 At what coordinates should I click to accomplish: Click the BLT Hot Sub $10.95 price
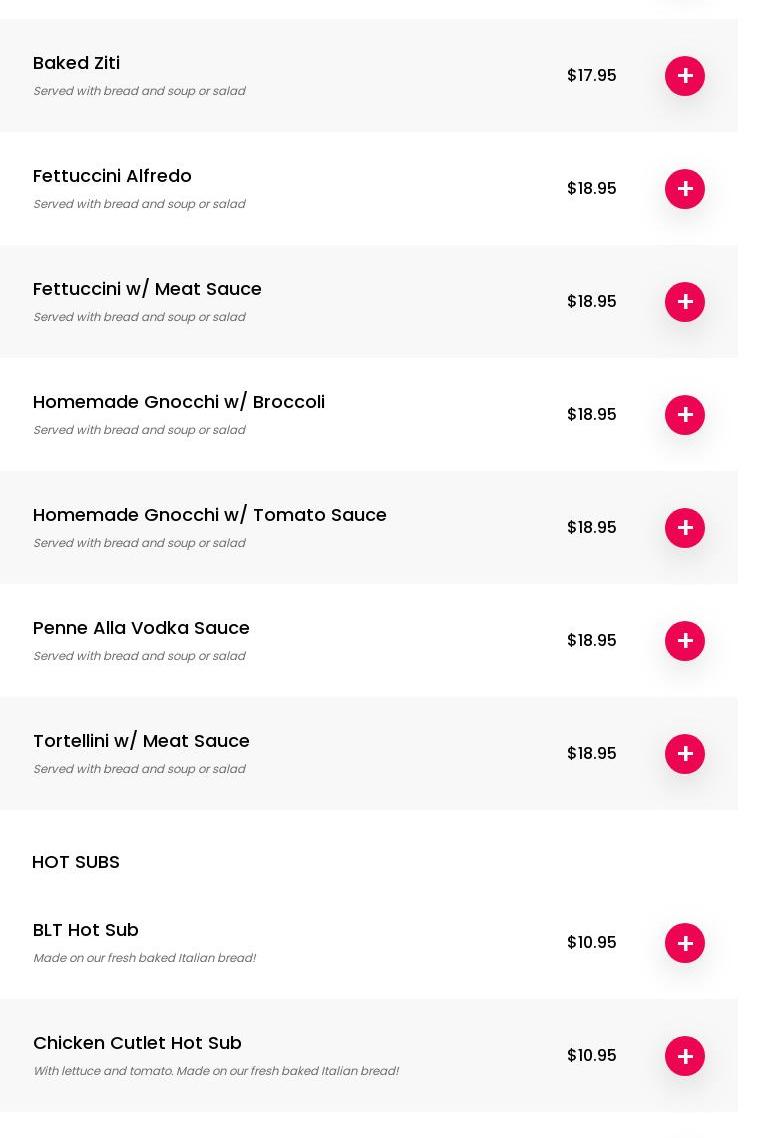tap(591, 943)
